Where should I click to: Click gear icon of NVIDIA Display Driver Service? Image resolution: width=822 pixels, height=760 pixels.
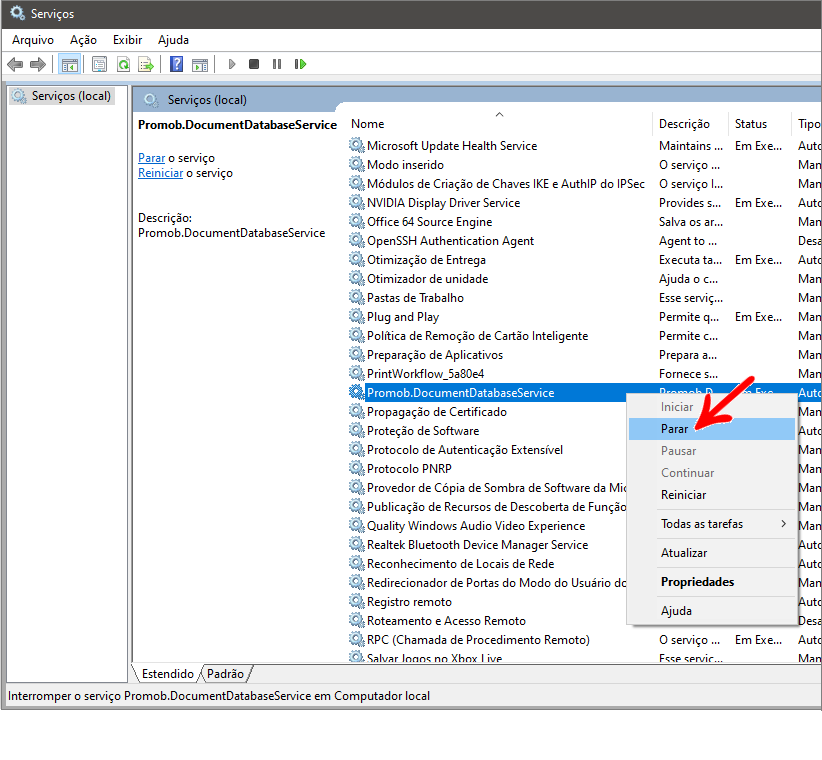pos(356,202)
